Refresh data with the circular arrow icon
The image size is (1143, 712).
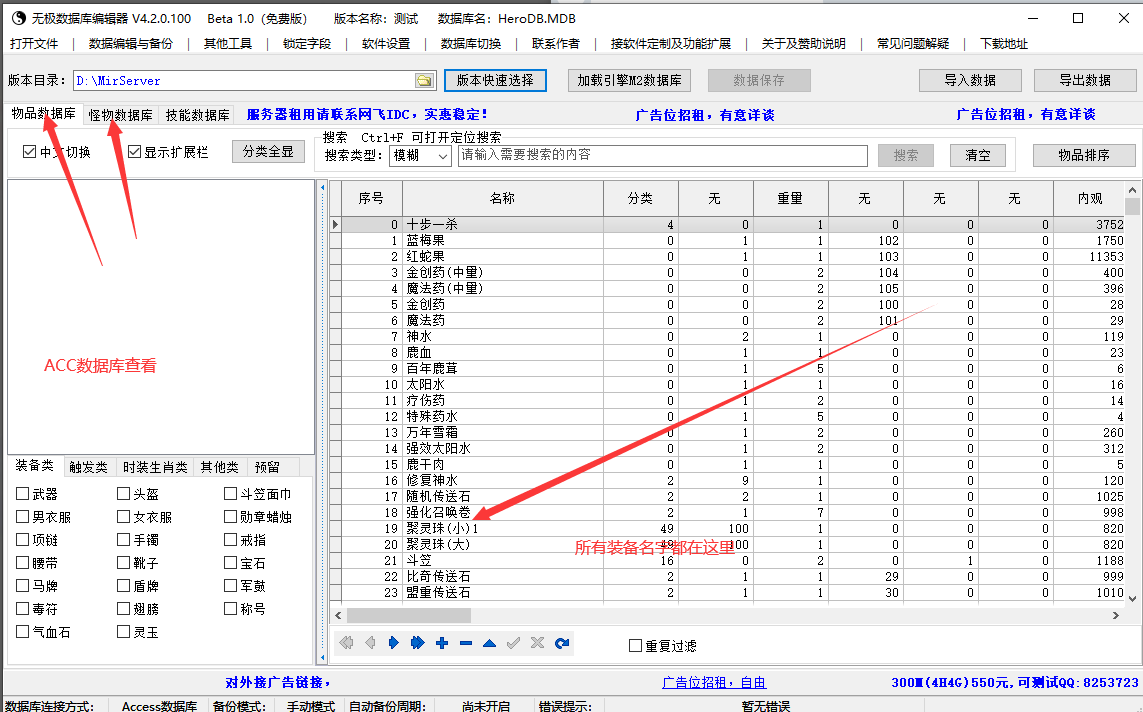(x=562, y=643)
